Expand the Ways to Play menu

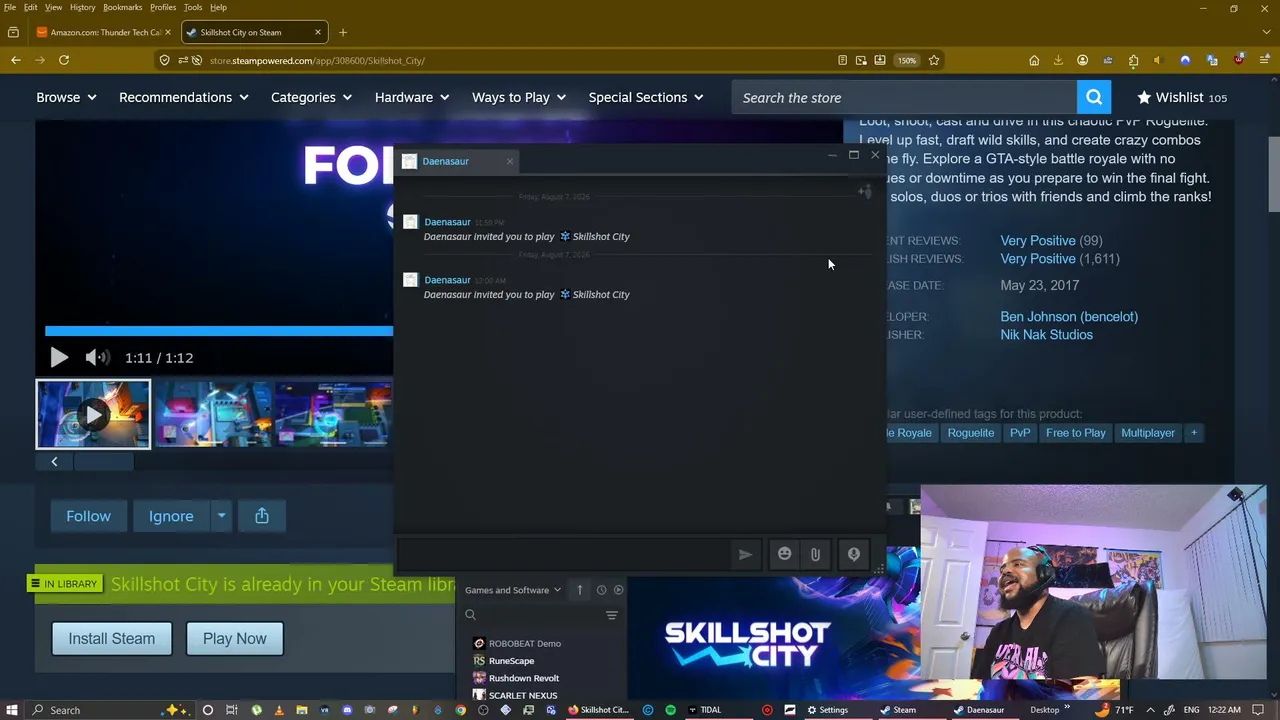point(519,97)
